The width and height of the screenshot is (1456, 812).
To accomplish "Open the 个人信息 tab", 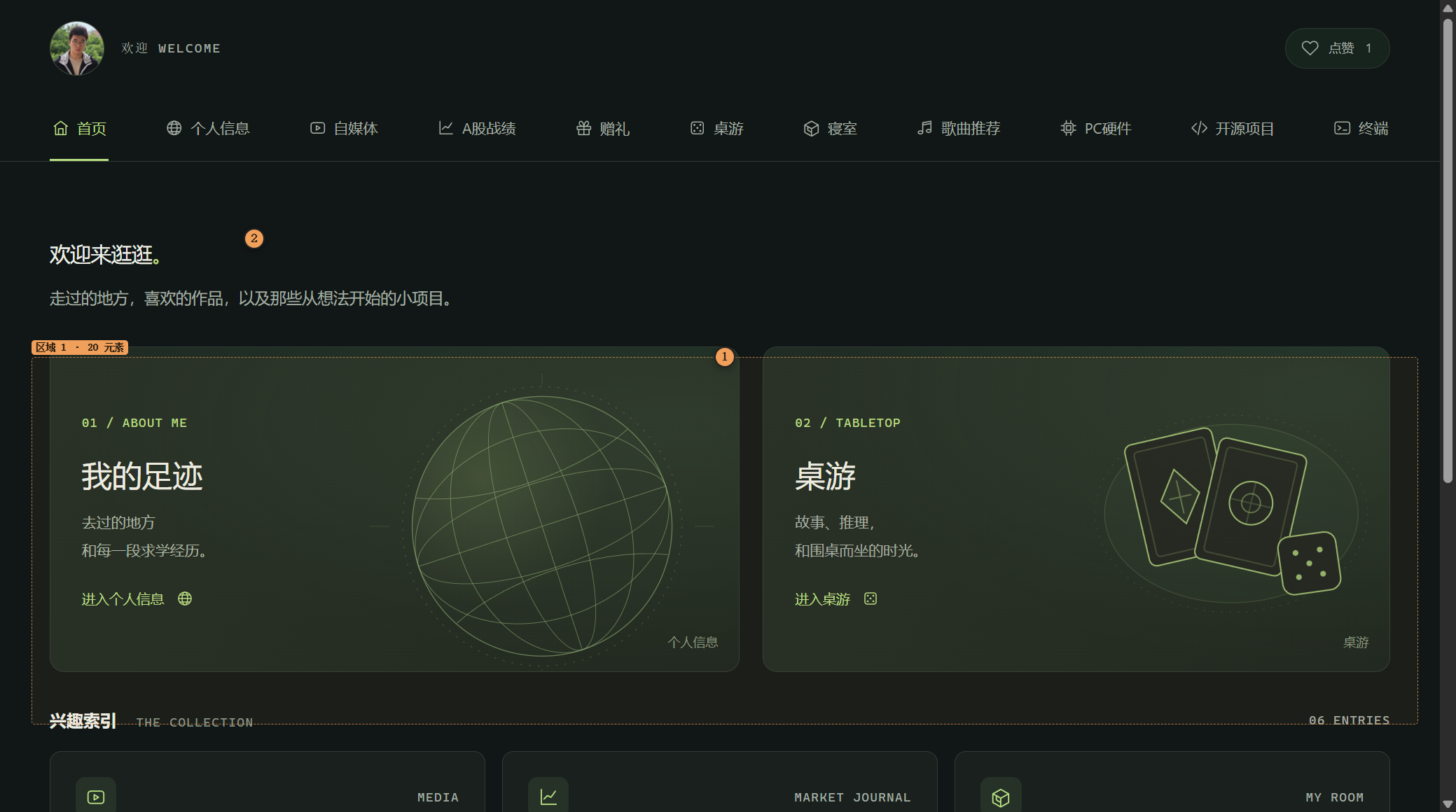I will coord(208,129).
